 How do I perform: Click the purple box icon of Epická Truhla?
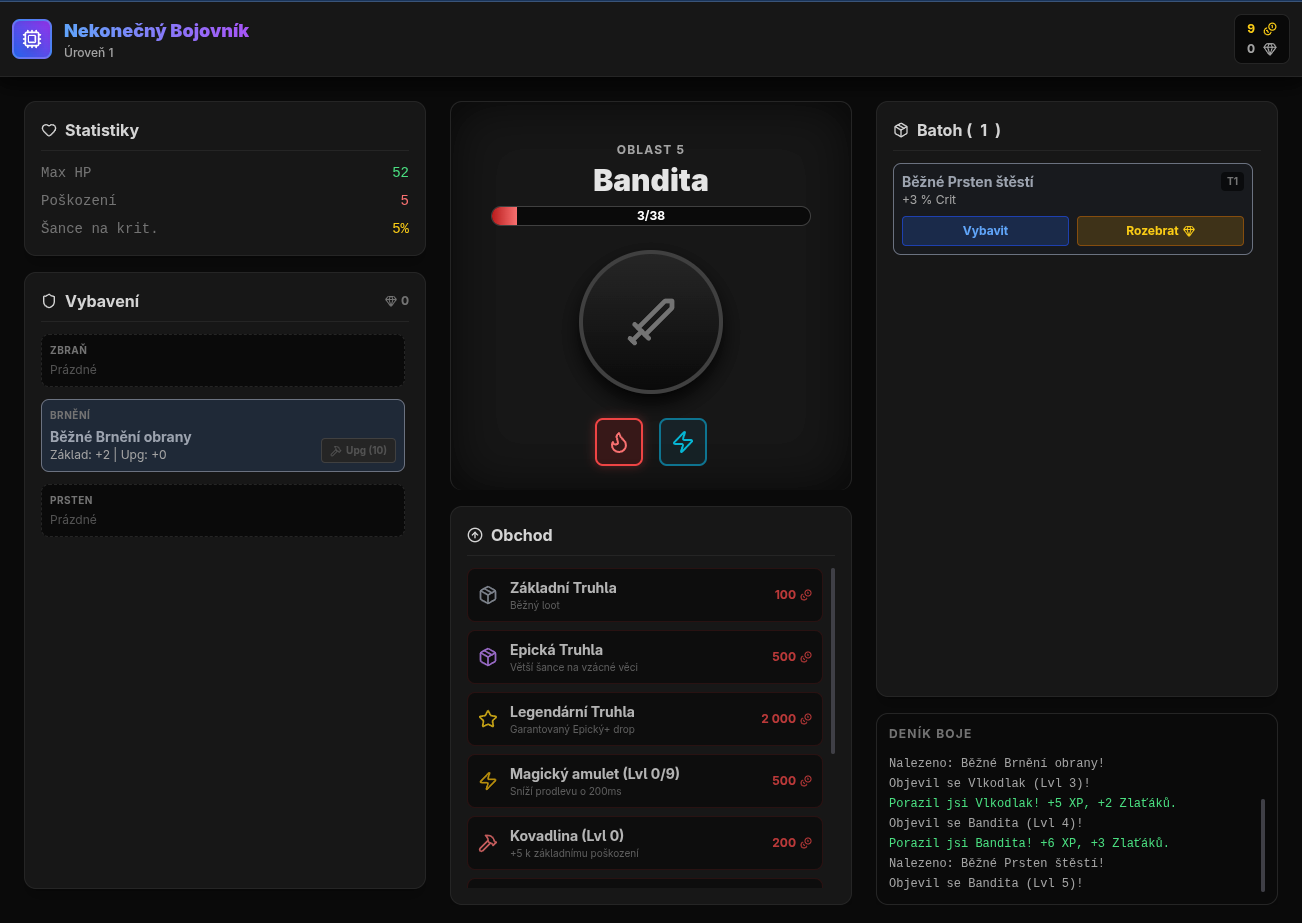point(488,657)
